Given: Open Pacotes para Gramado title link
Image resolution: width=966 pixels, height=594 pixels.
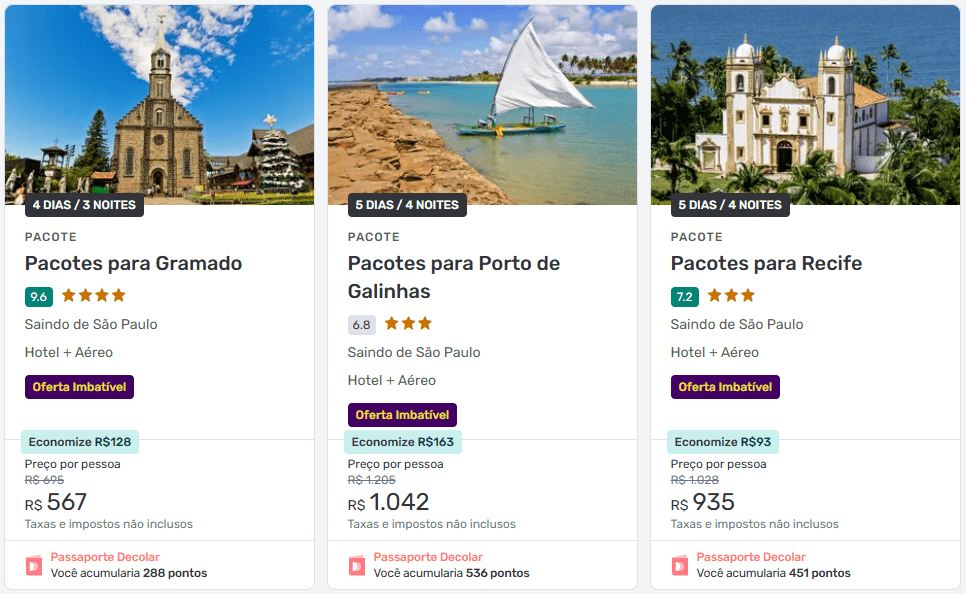Looking at the screenshot, I should click(133, 264).
